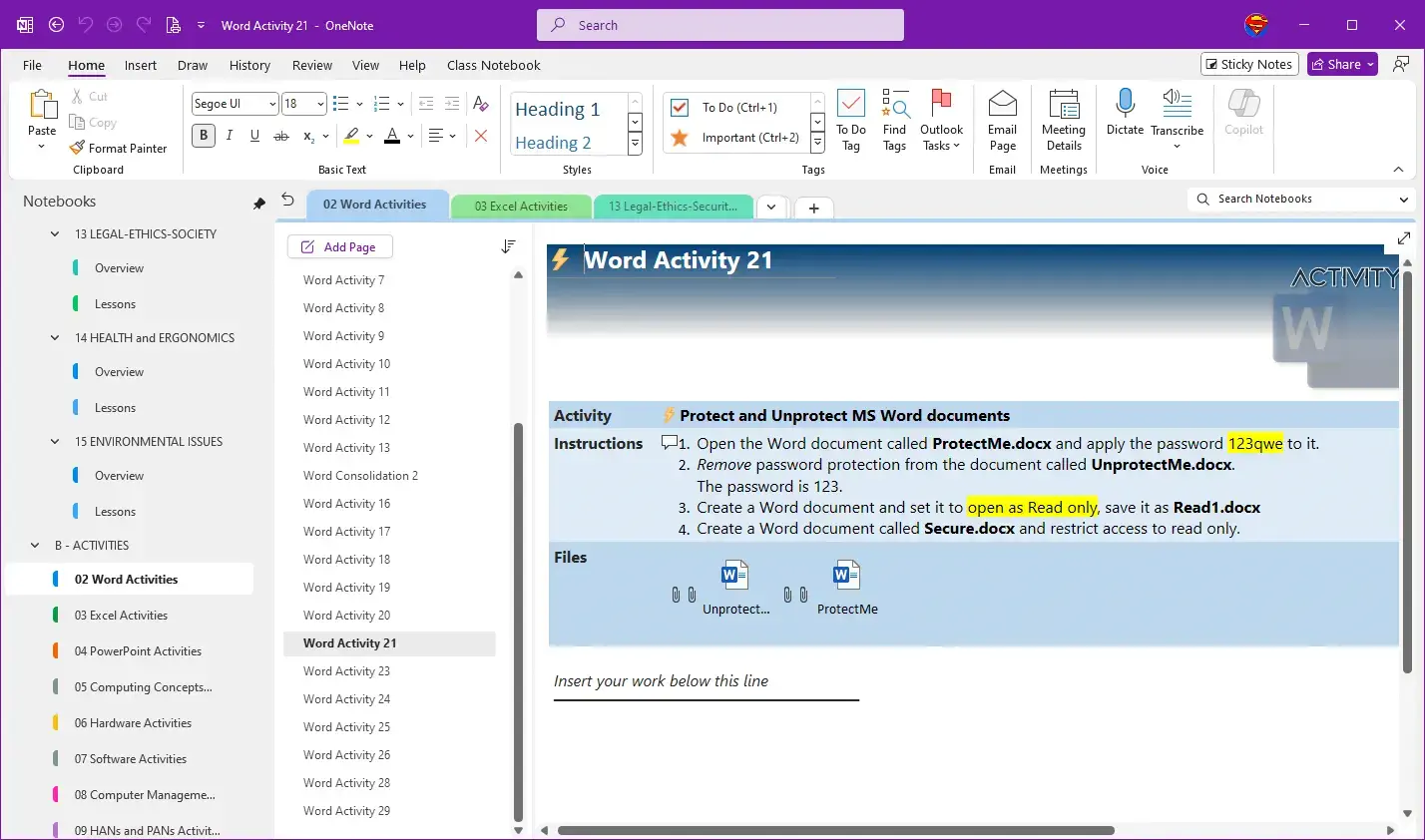Click in the title bar Search field
The image size is (1425, 840).
point(719,25)
